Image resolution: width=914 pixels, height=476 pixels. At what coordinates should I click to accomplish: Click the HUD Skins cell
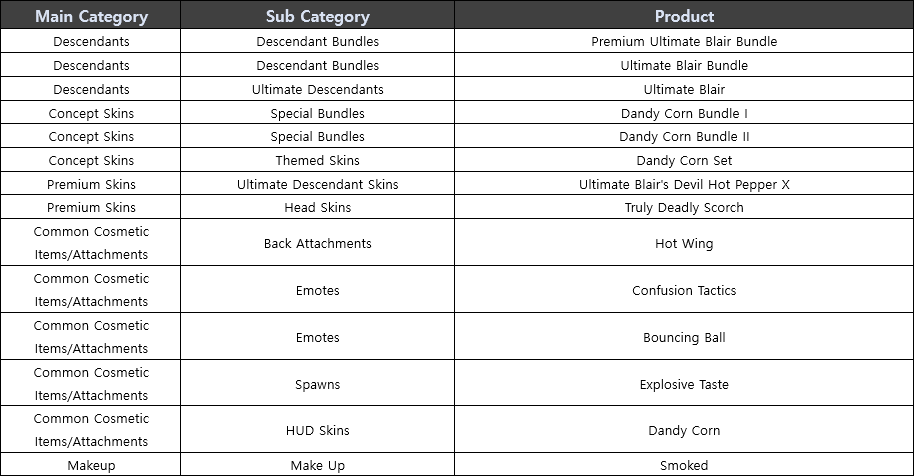coord(318,431)
